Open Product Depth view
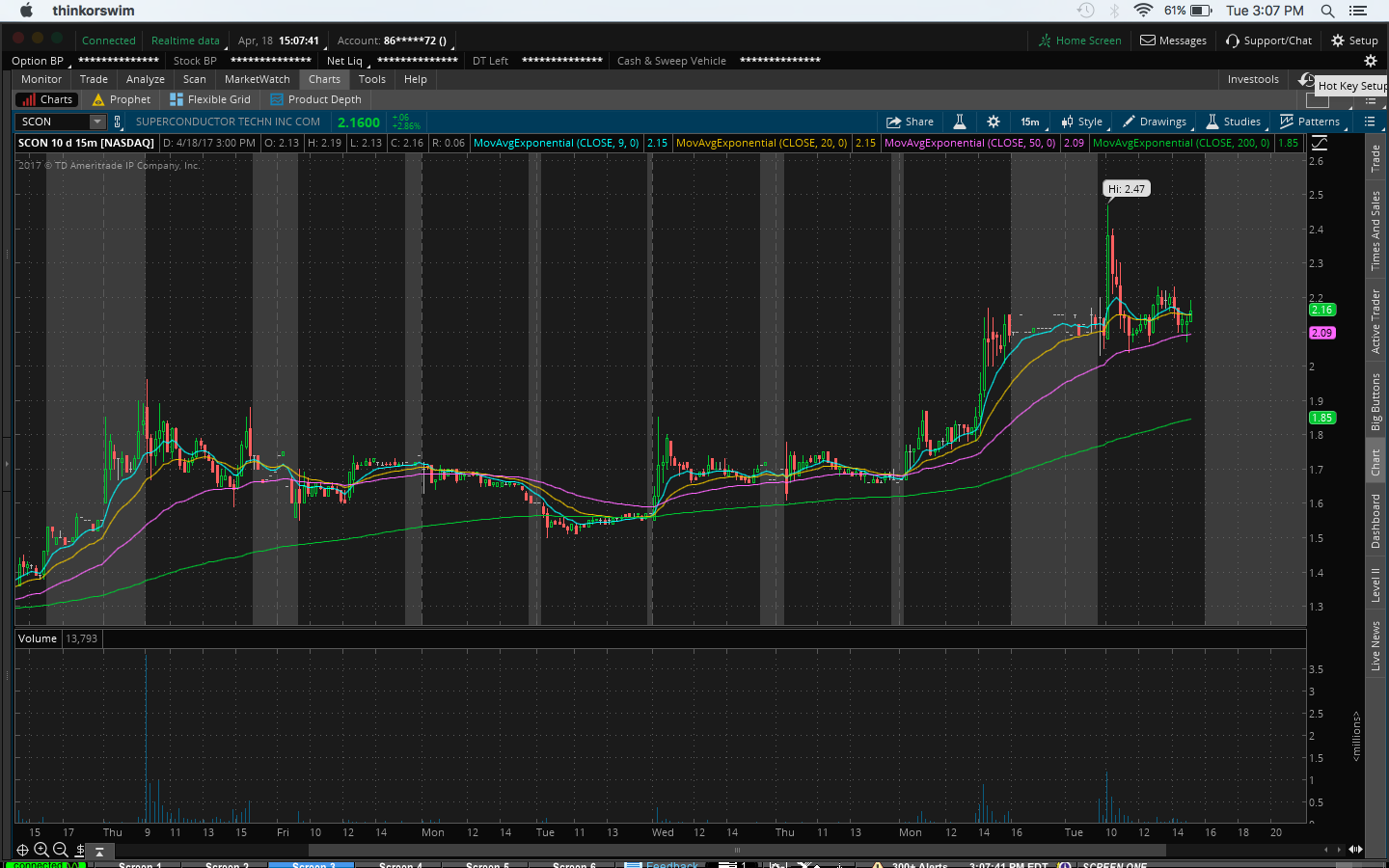This screenshot has width=1389, height=868. coord(315,99)
